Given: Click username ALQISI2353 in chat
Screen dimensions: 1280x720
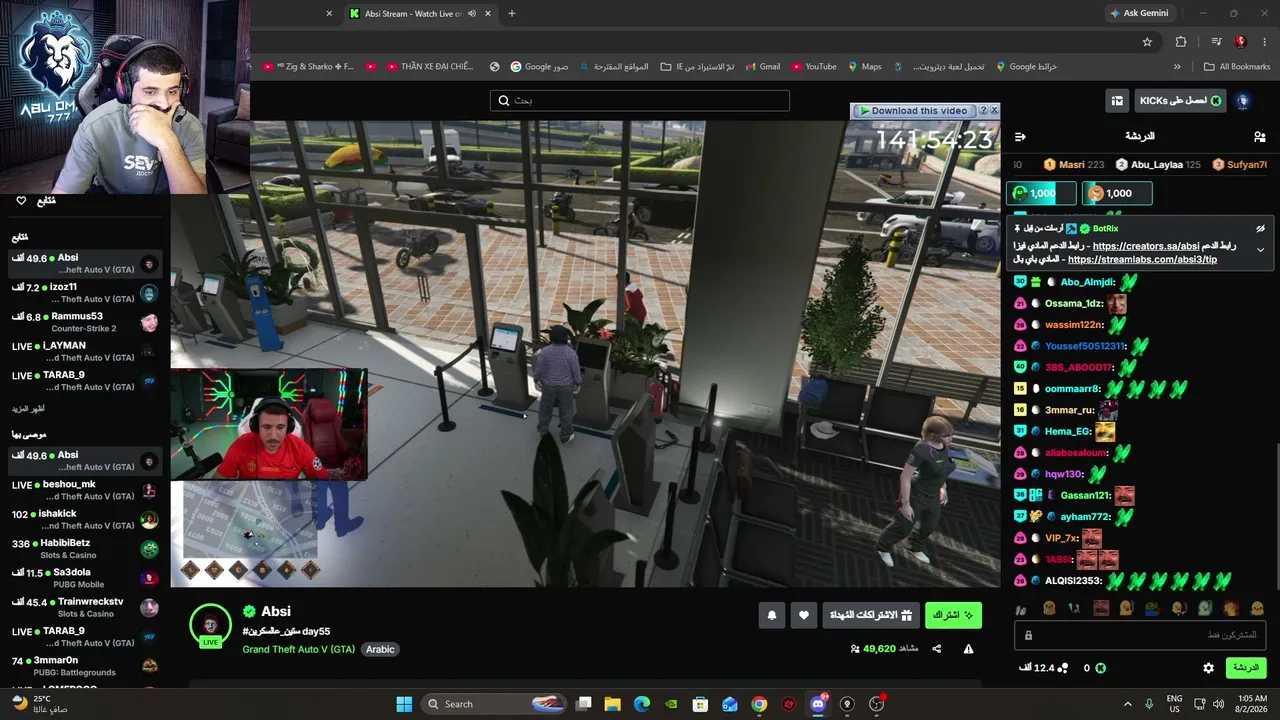Looking at the screenshot, I should click(x=1073, y=581).
